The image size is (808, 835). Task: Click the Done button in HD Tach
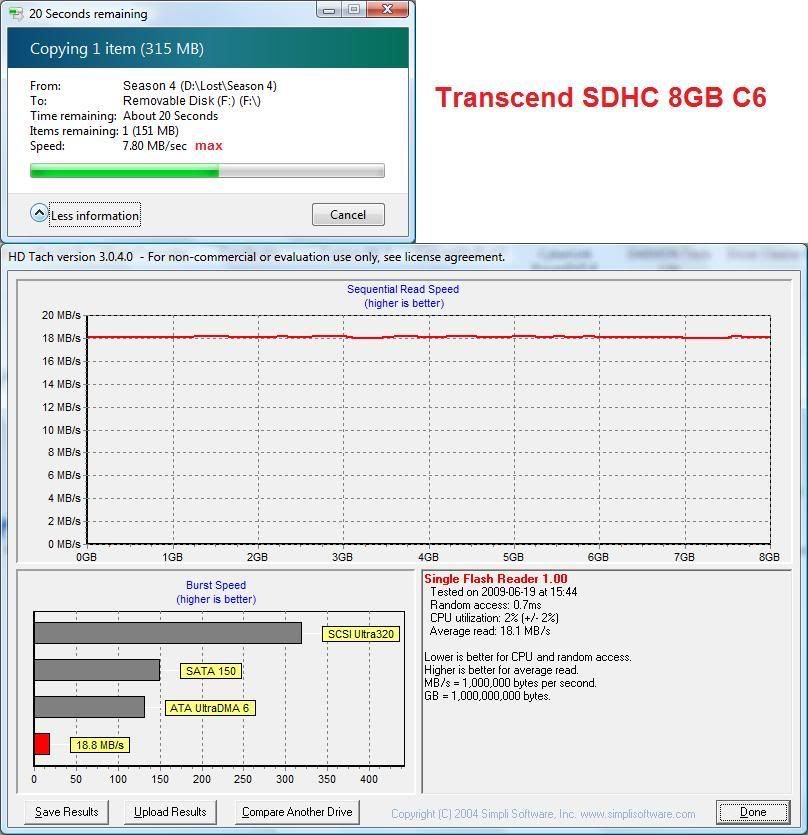(753, 812)
